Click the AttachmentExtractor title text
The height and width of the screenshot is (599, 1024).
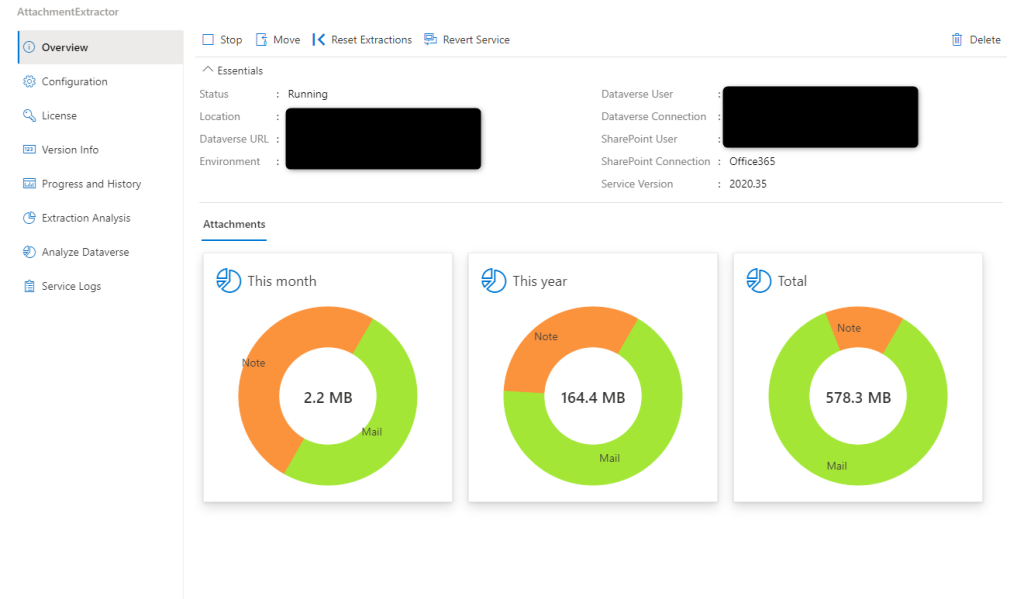click(68, 12)
